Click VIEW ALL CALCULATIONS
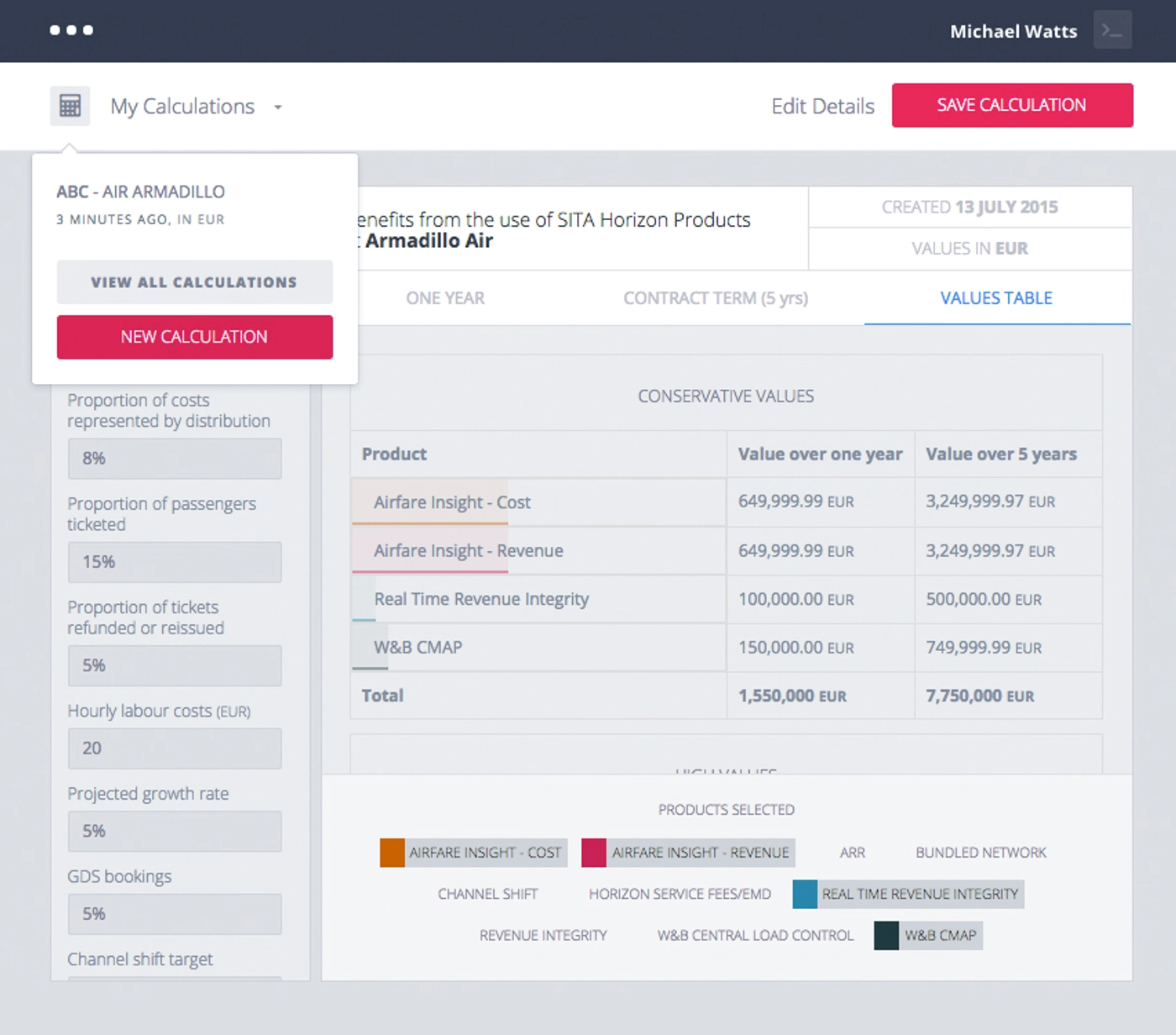Image resolution: width=1176 pixels, height=1035 pixels. click(x=194, y=282)
